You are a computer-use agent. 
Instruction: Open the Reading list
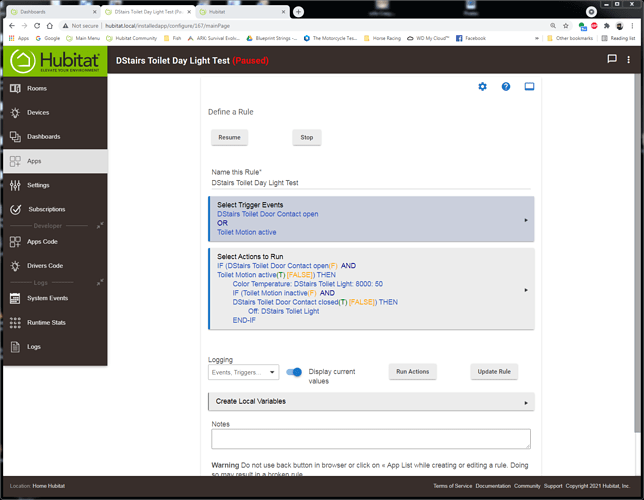pos(619,38)
